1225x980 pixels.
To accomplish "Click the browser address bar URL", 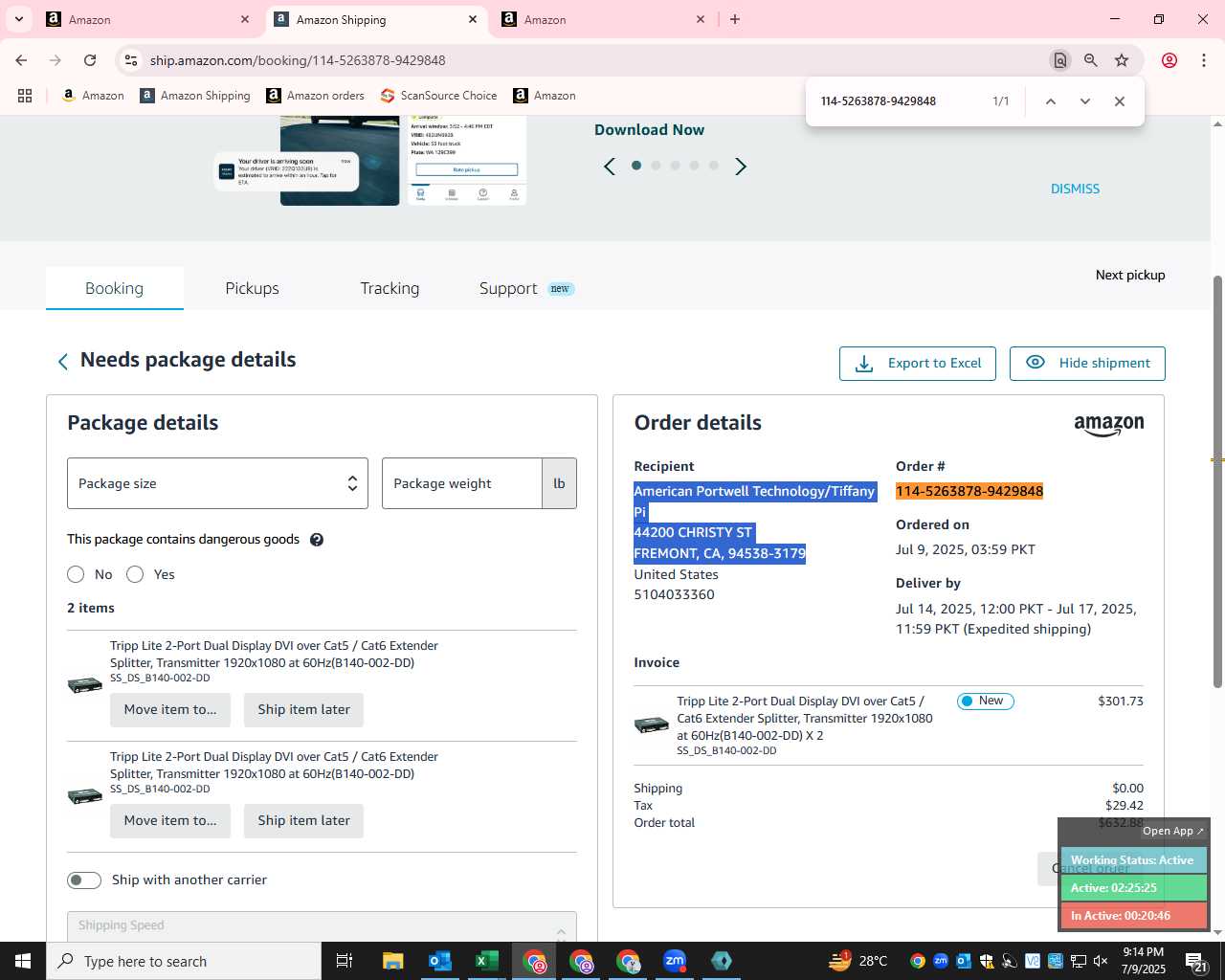I will tap(298, 60).
